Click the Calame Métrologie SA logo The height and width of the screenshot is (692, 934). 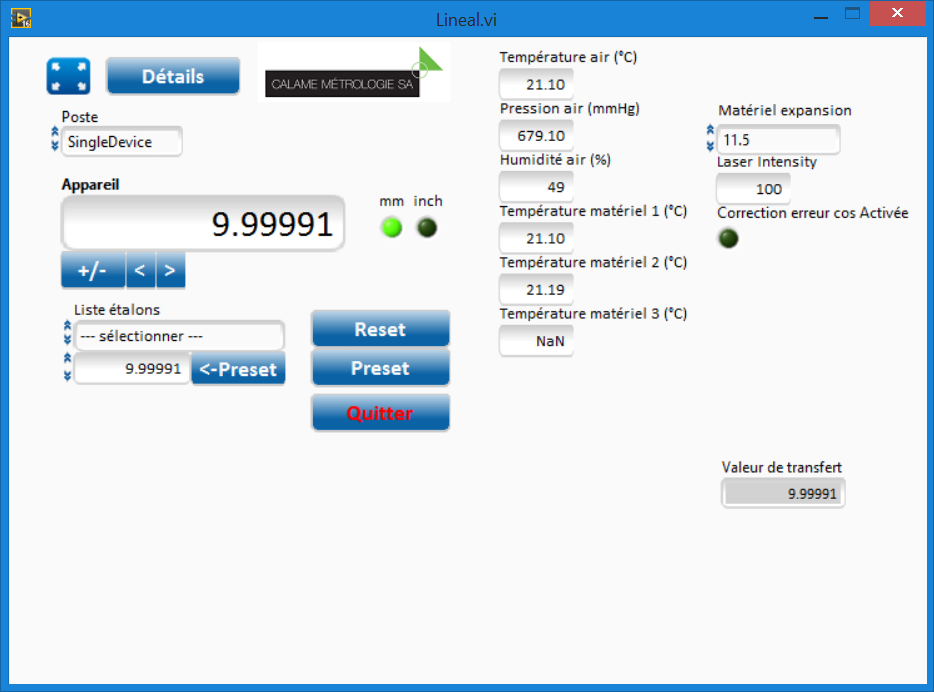[x=353, y=74]
